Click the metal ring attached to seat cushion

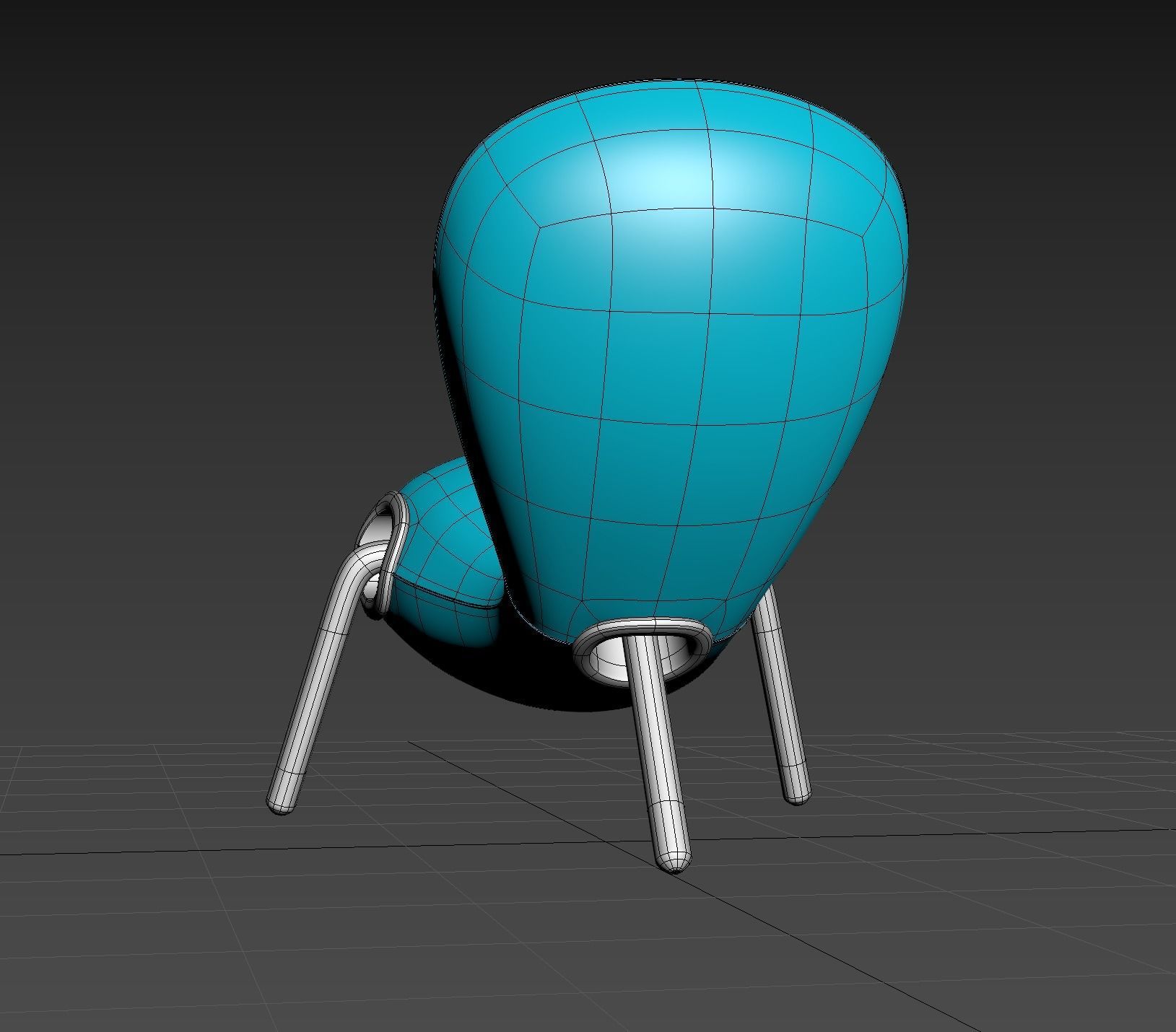click(385, 554)
